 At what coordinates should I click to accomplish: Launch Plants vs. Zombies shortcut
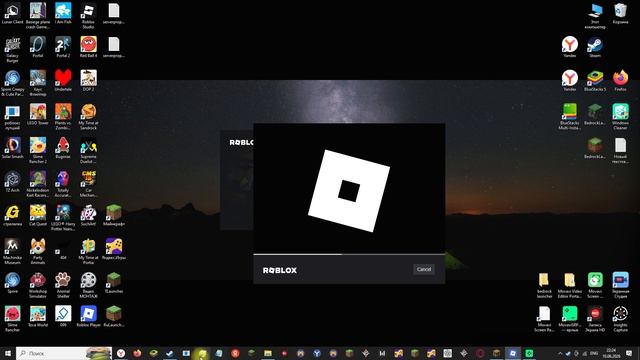click(63, 117)
